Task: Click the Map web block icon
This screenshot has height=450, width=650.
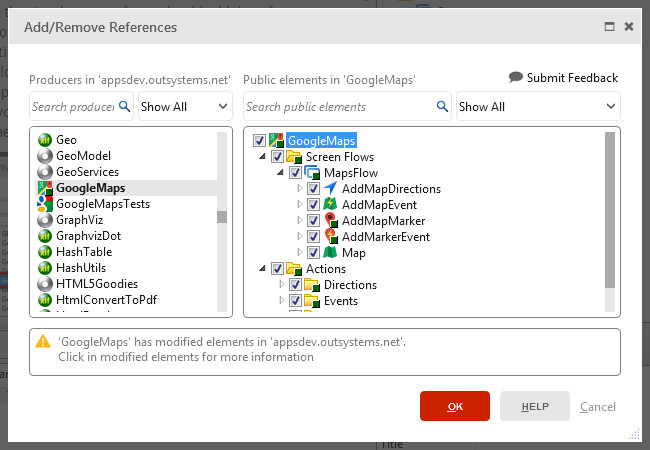Action: point(330,253)
